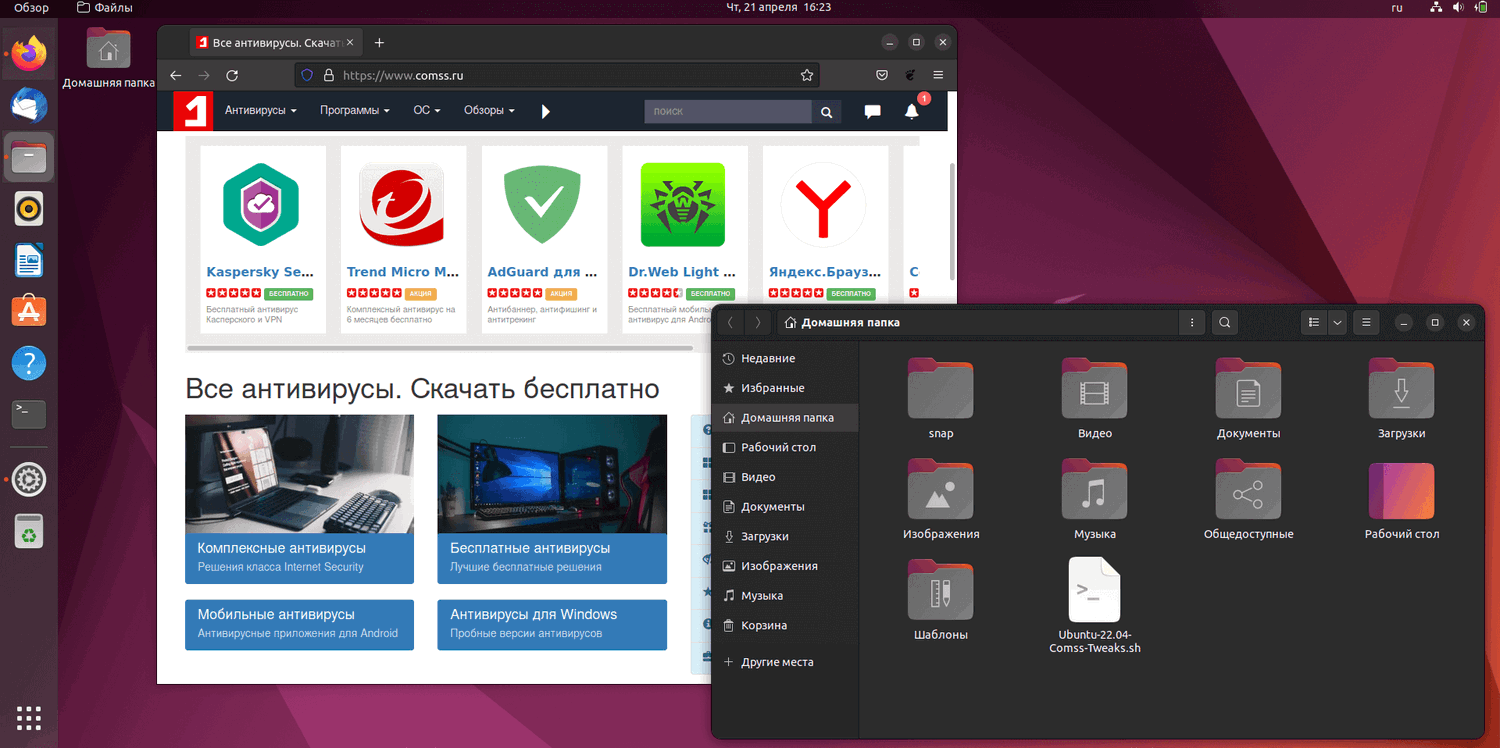Expand the Обзоры dropdown menu

click(x=490, y=111)
